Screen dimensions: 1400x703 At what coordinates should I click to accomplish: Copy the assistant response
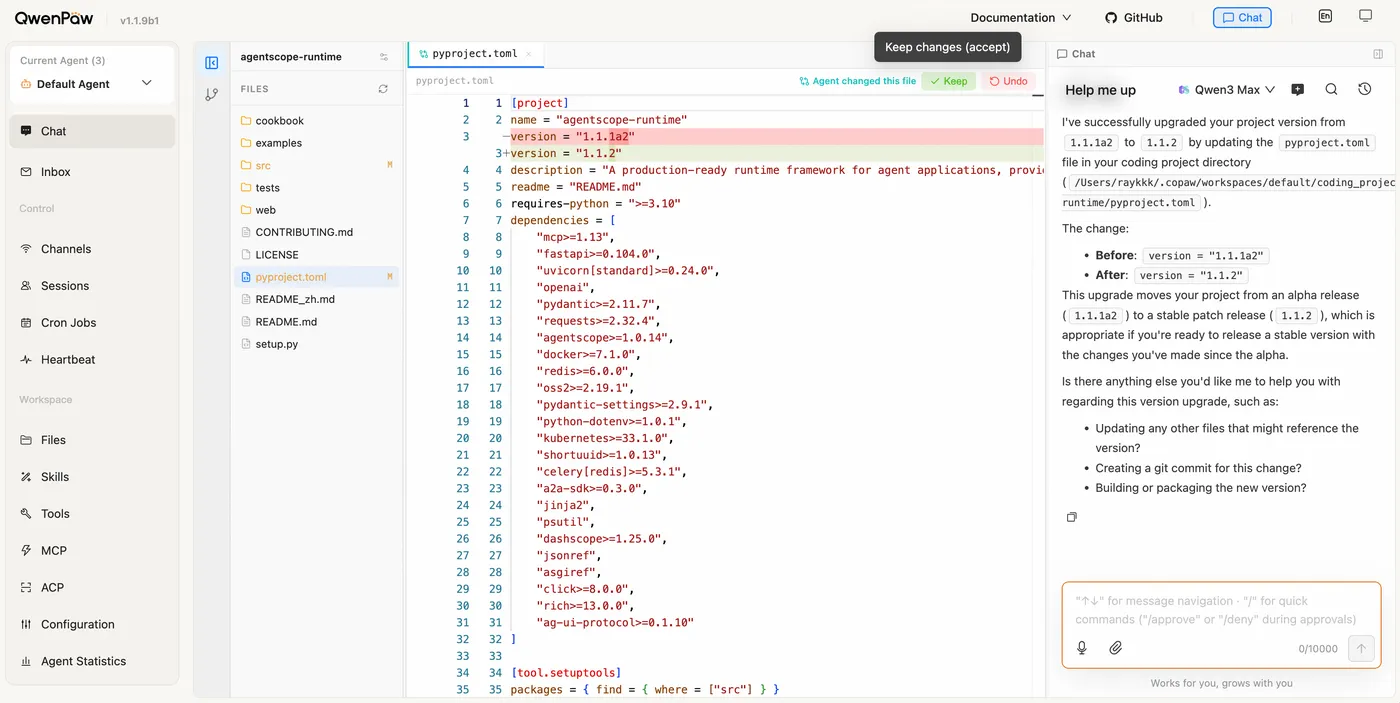click(x=1071, y=517)
